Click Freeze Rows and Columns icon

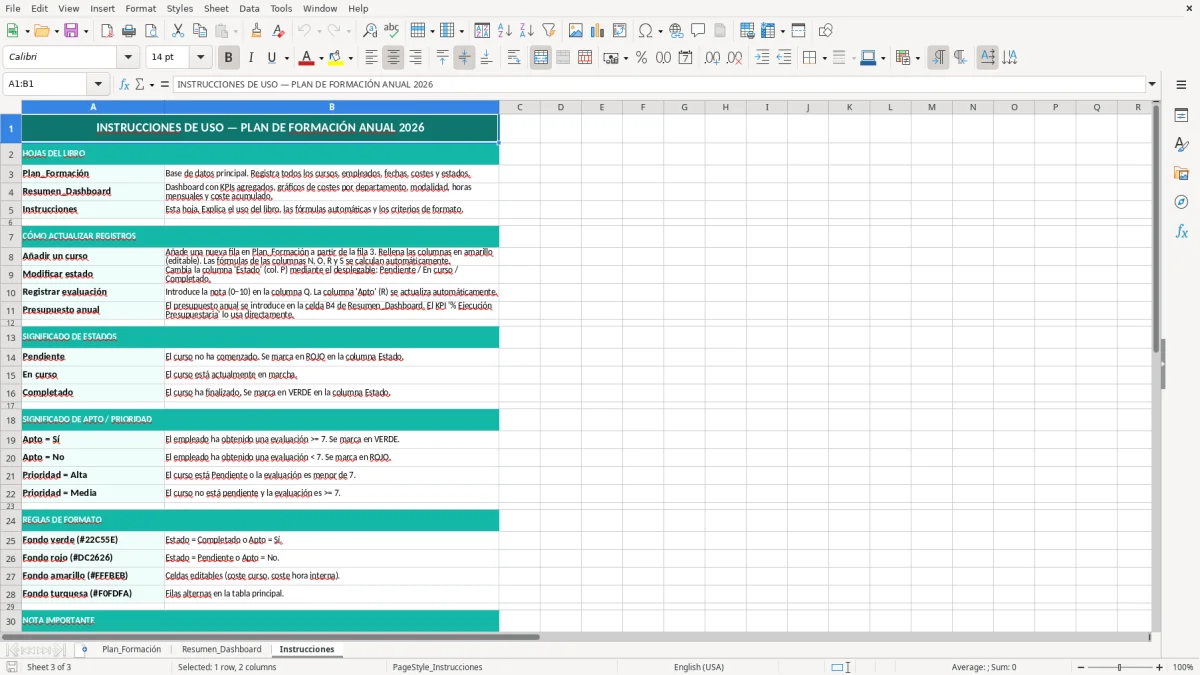point(768,31)
